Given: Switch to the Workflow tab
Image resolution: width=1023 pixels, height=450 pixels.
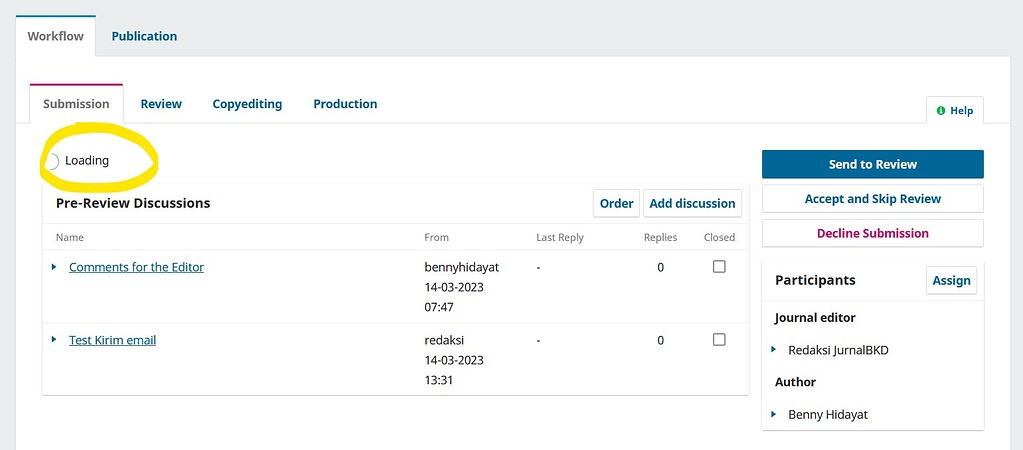Looking at the screenshot, I should tap(55, 36).
